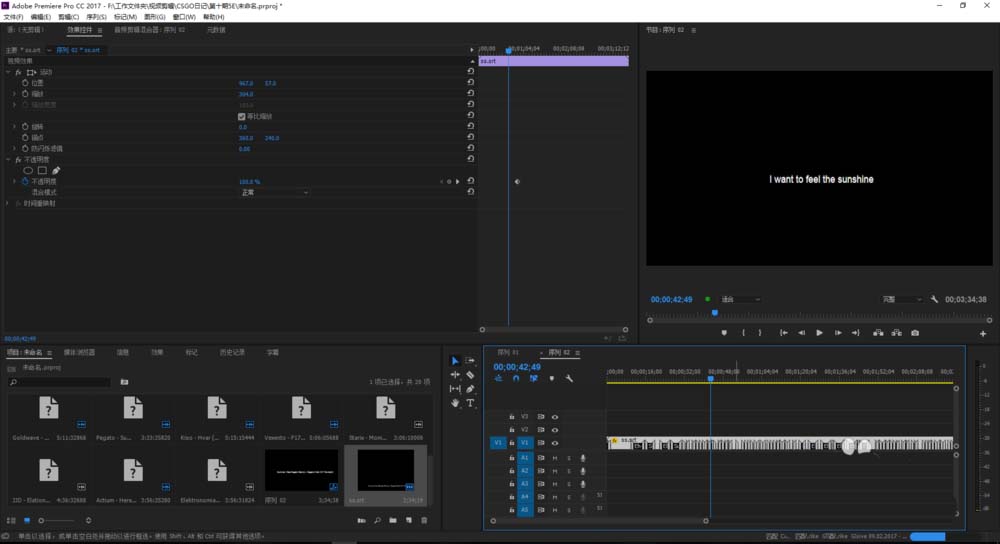1000x544 pixels.
Task: Mute audio track A1
Action: point(555,458)
